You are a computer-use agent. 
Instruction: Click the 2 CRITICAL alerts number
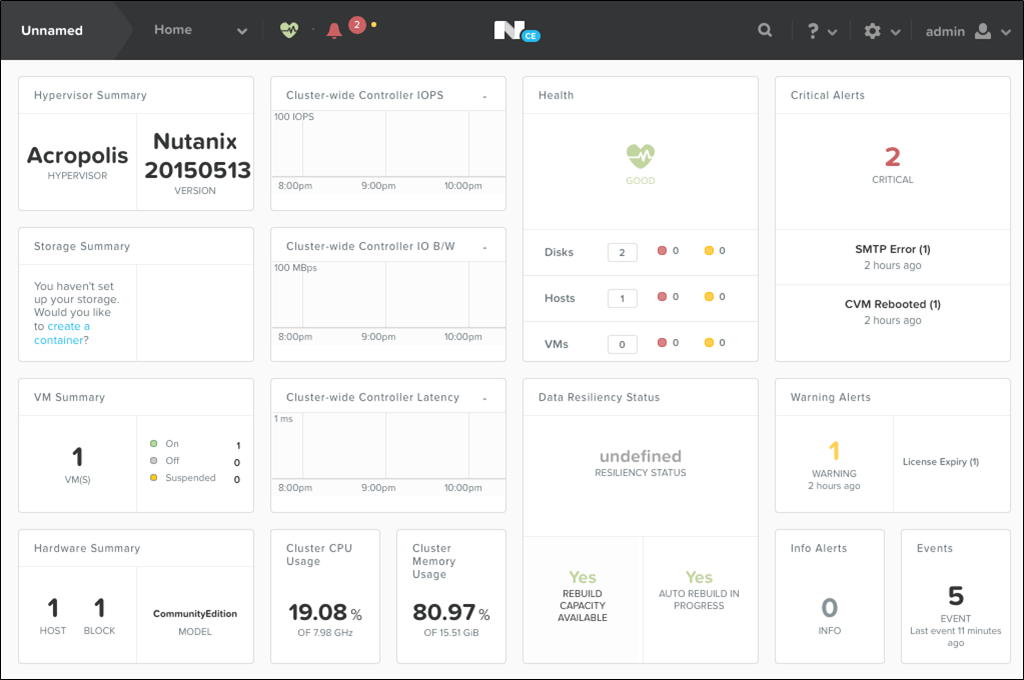pyautogui.click(x=893, y=157)
